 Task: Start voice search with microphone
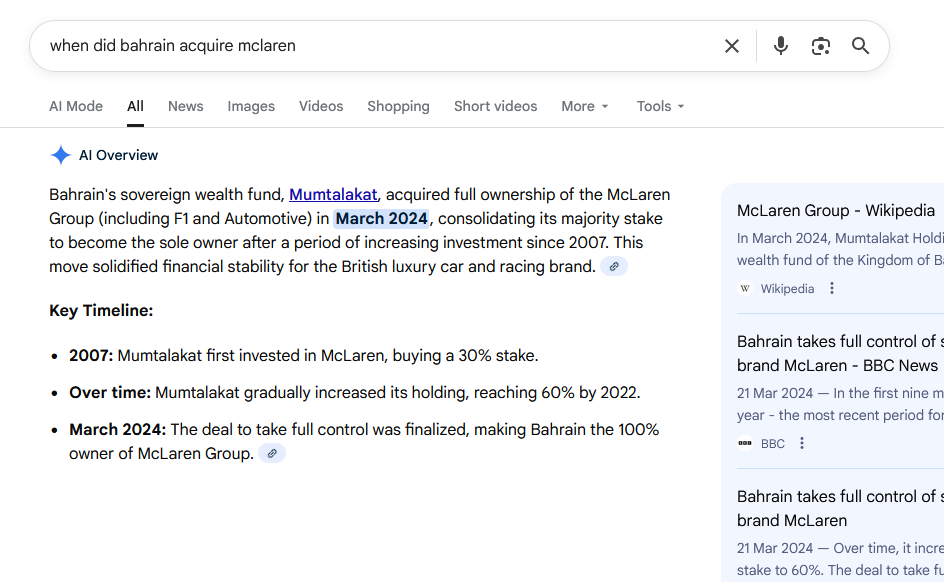(781, 46)
